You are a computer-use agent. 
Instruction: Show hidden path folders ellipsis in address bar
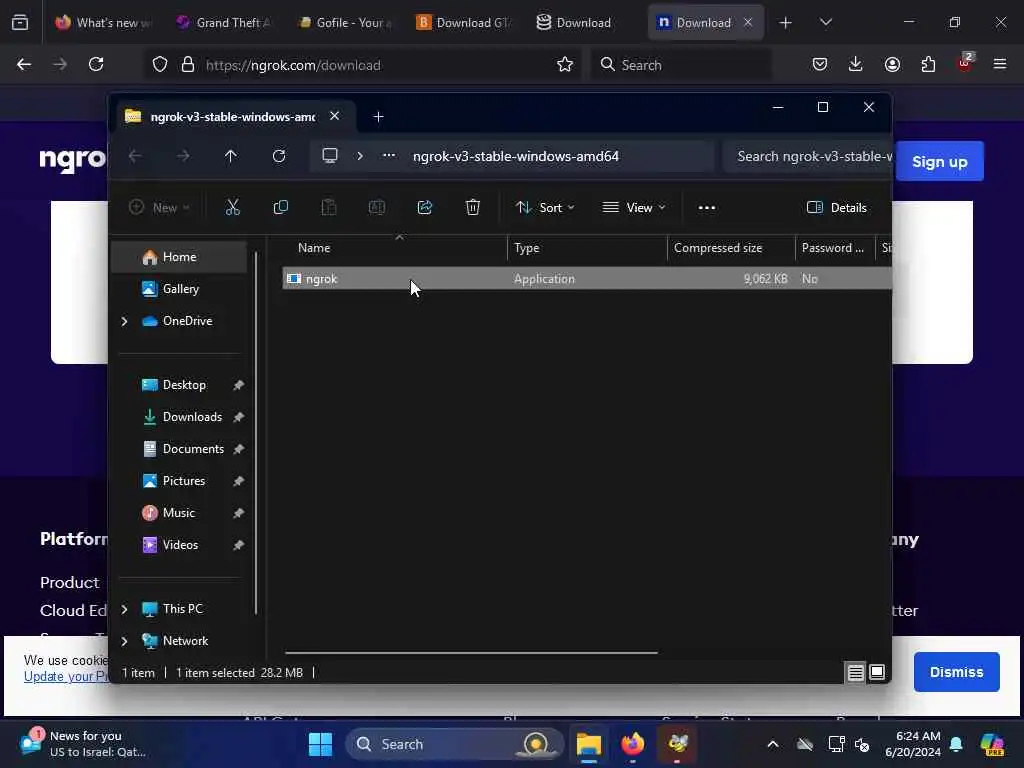click(389, 156)
